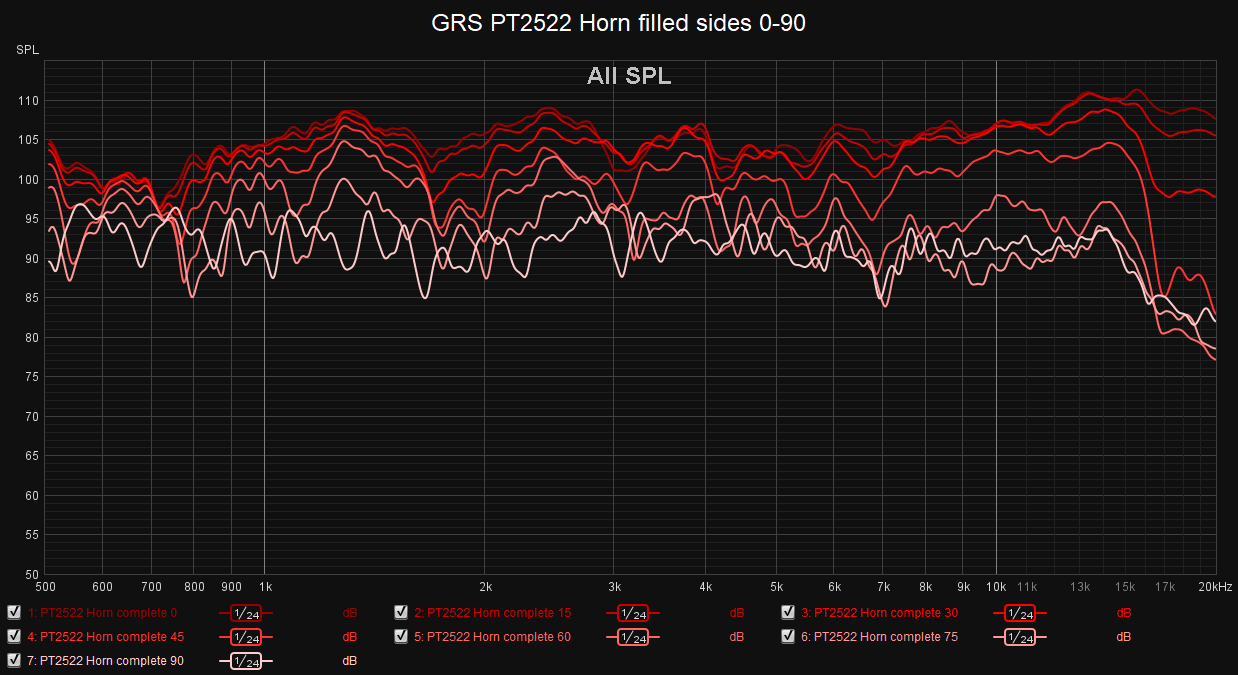The height and width of the screenshot is (675, 1238).
Task: Select legend label 4: PT2522 Horn complete 45
Action: [106, 637]
